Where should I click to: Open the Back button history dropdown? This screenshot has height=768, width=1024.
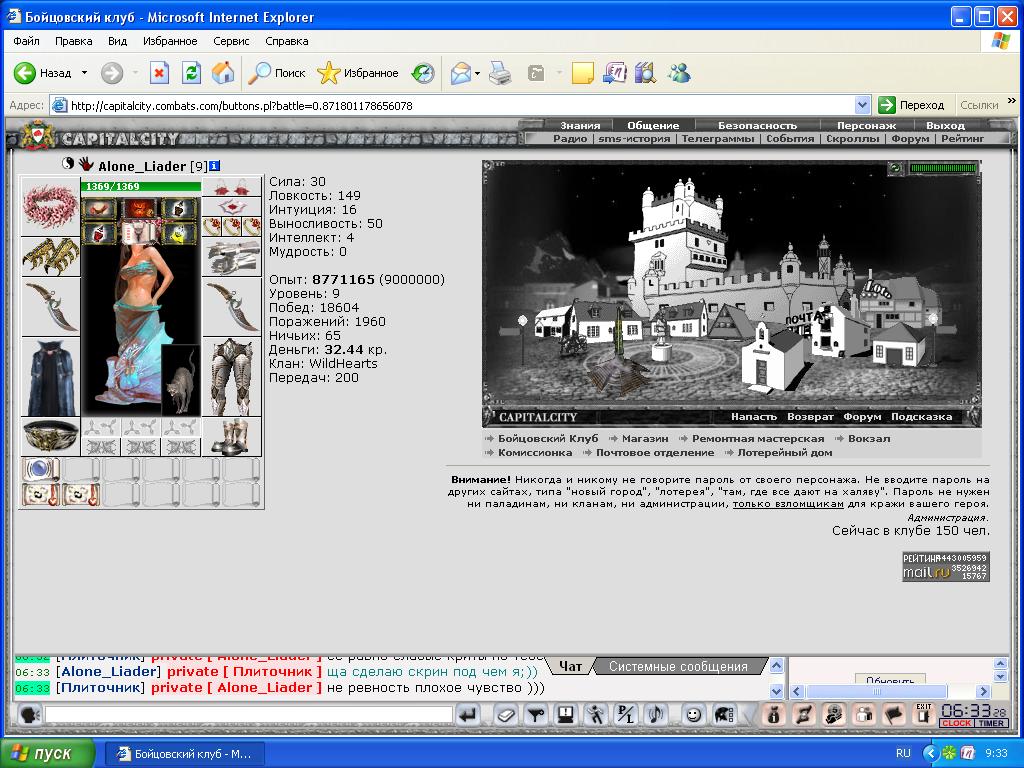click(84, 72)
